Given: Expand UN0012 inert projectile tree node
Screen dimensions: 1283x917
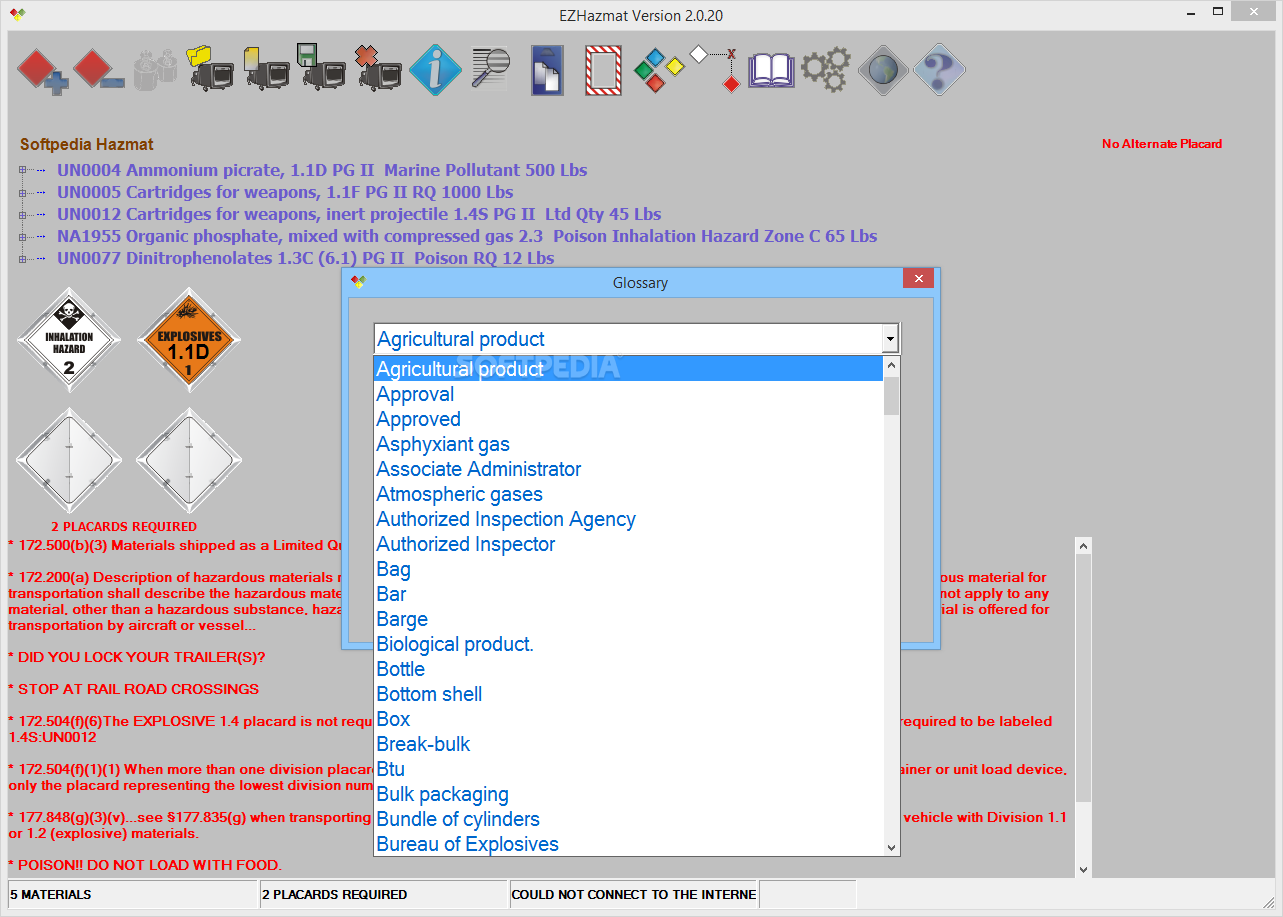Looking at the screenshot, I should point(23,215).
